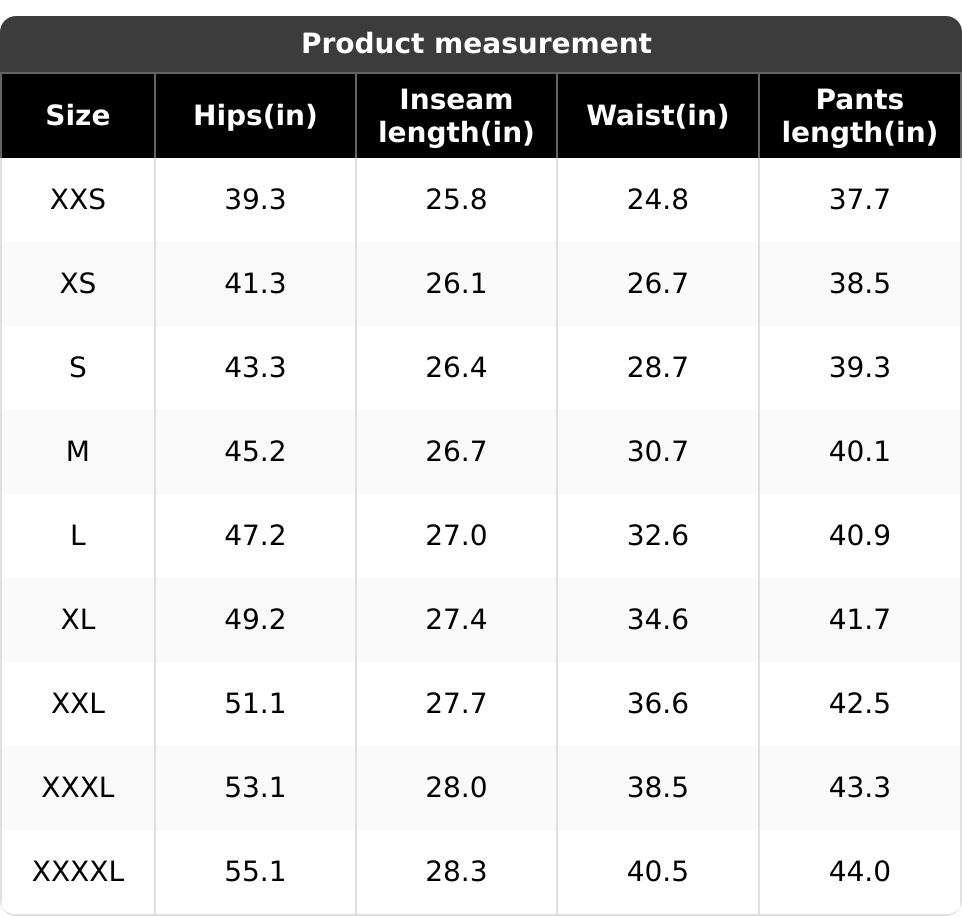This screenshot has width=962, height=916.
Task: Select inseam value 27.0 in L row
Action: (x=456, y=536)
